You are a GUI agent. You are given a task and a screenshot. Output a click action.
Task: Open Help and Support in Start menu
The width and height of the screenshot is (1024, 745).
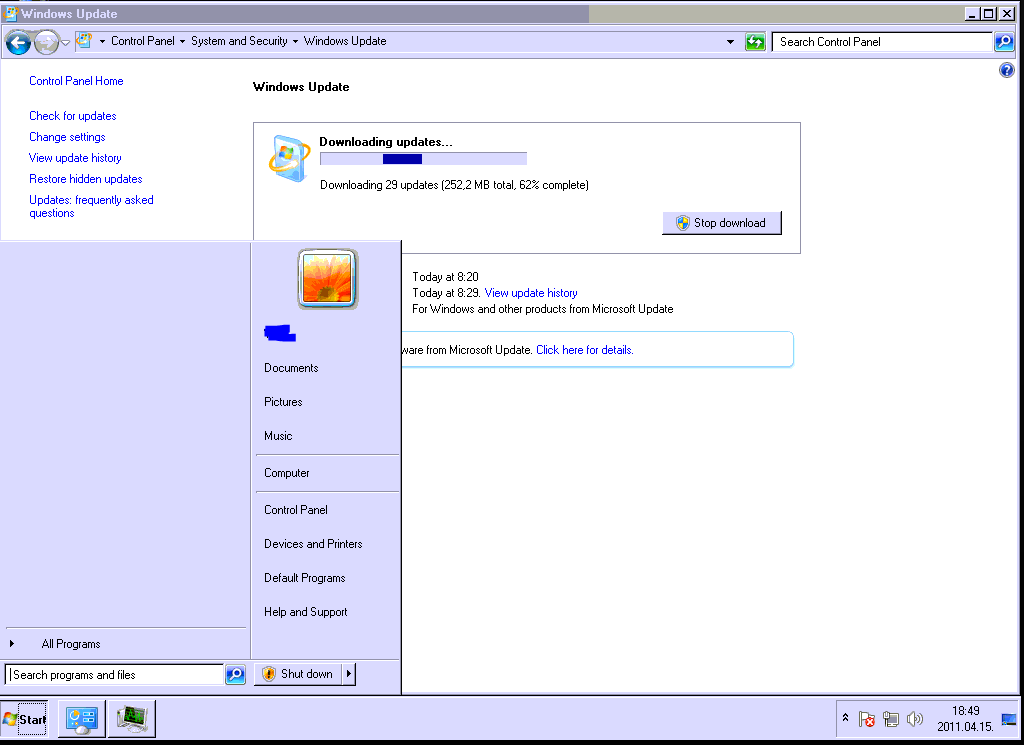click(x=306, y=612)
